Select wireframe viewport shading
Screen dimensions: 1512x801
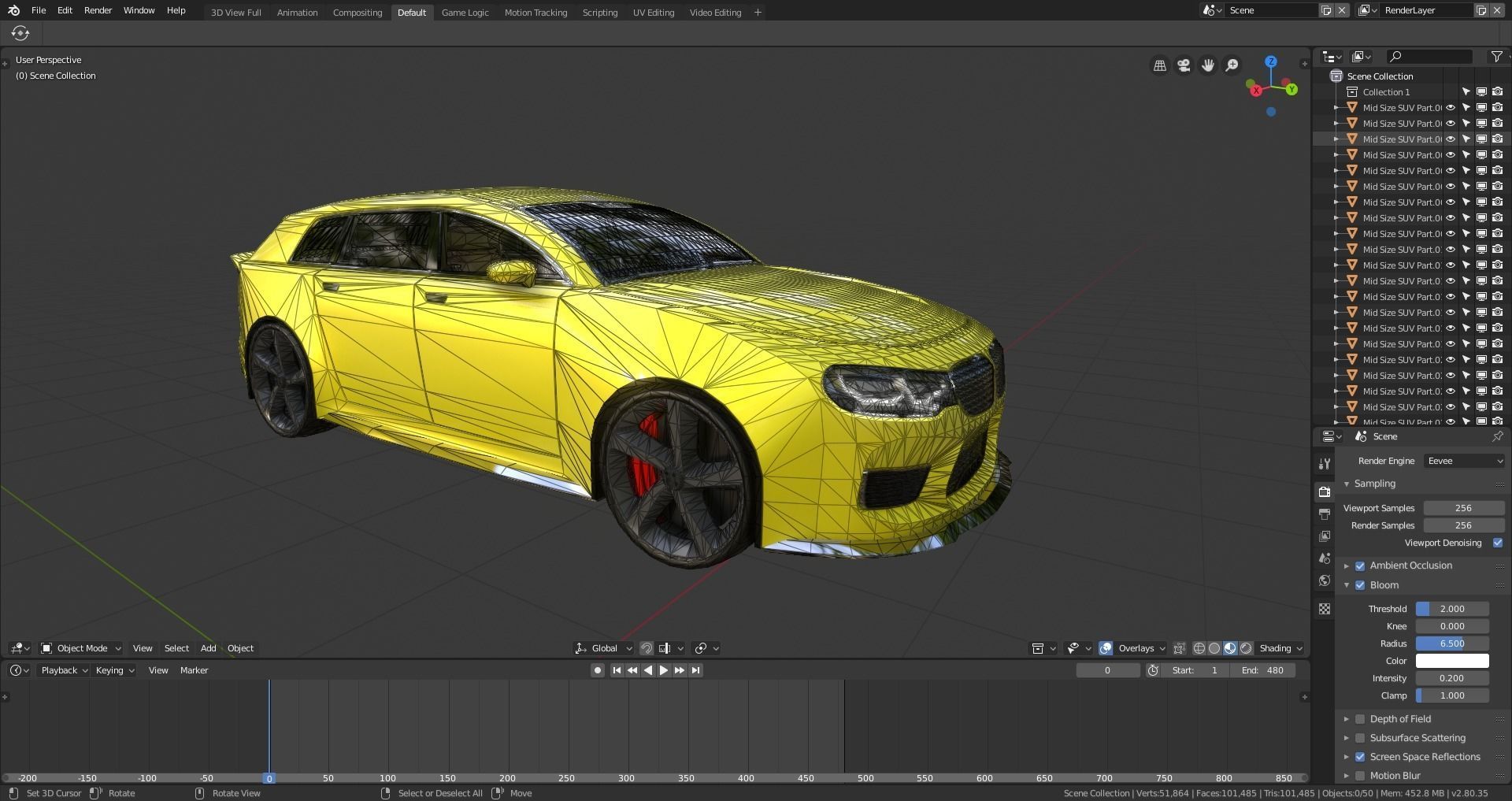[x=1199, y=648]
